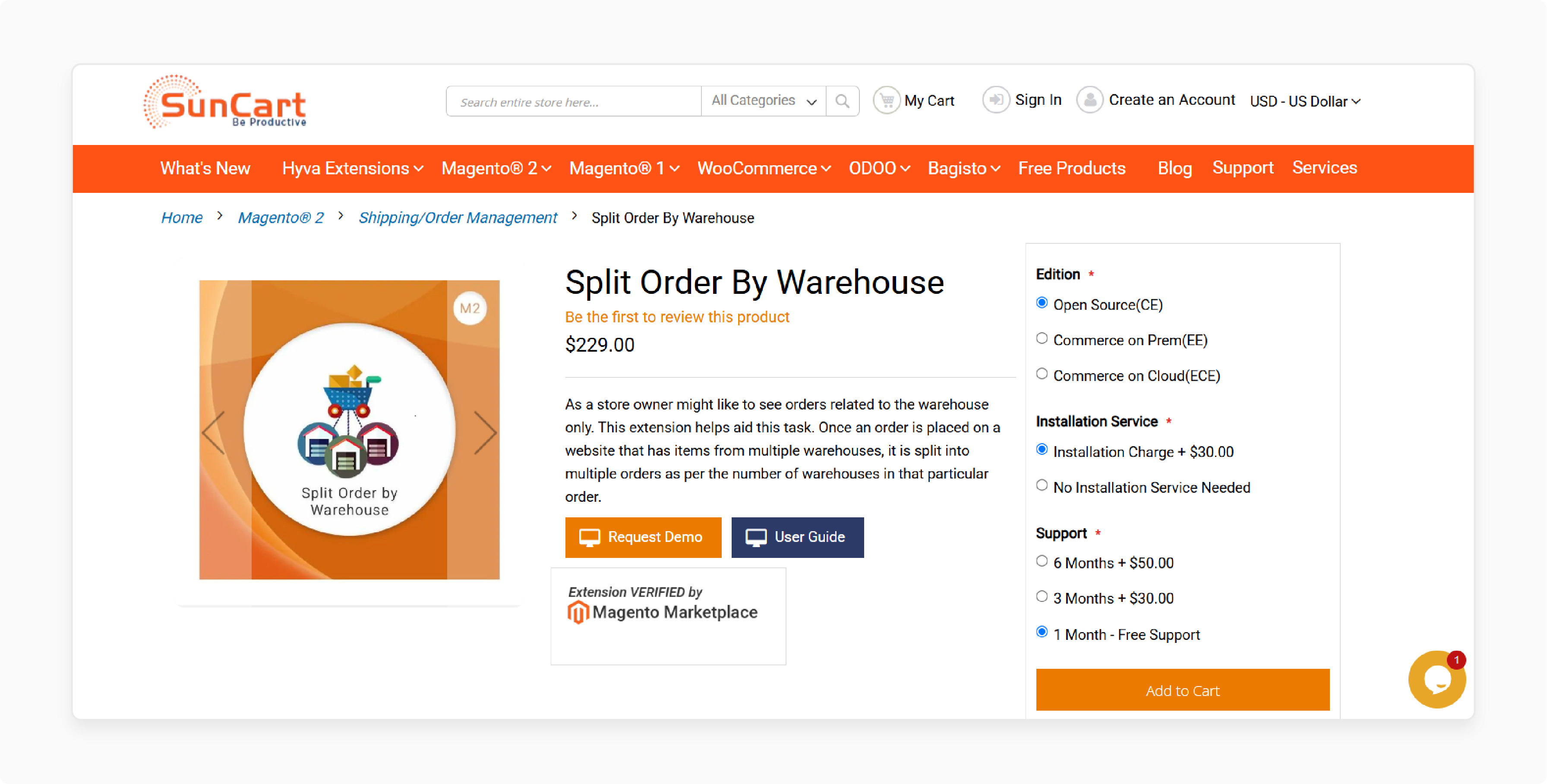Click the Create an Account avatar icon
Viewport: 1547px width, 784px height.
tap(1089, 100)
